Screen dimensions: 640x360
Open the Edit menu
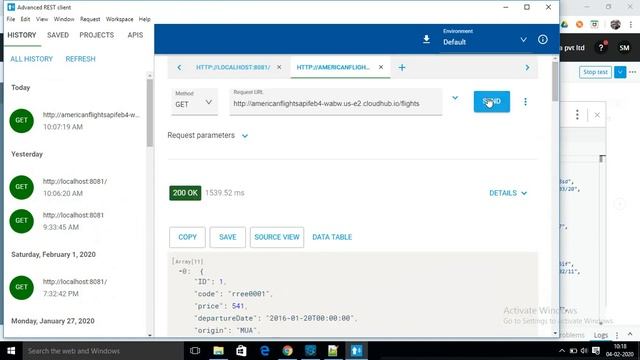click(x=25, y=19)
